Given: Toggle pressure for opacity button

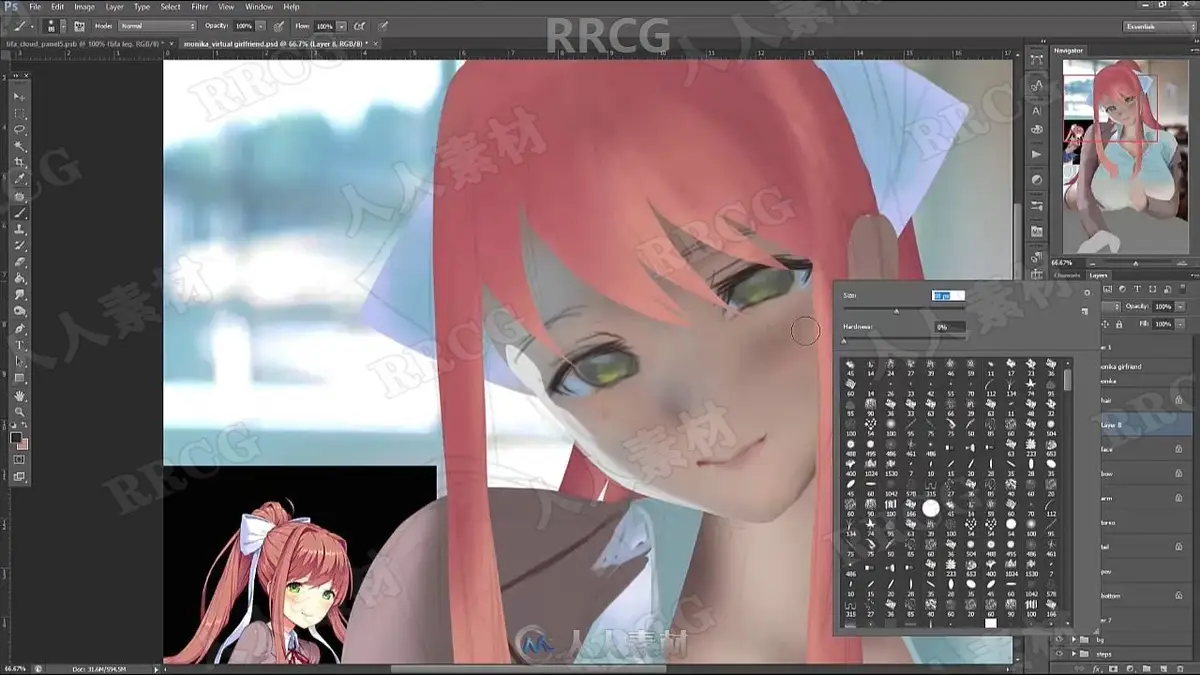Looking at the screenshot, I should click(x=278, y=25).
